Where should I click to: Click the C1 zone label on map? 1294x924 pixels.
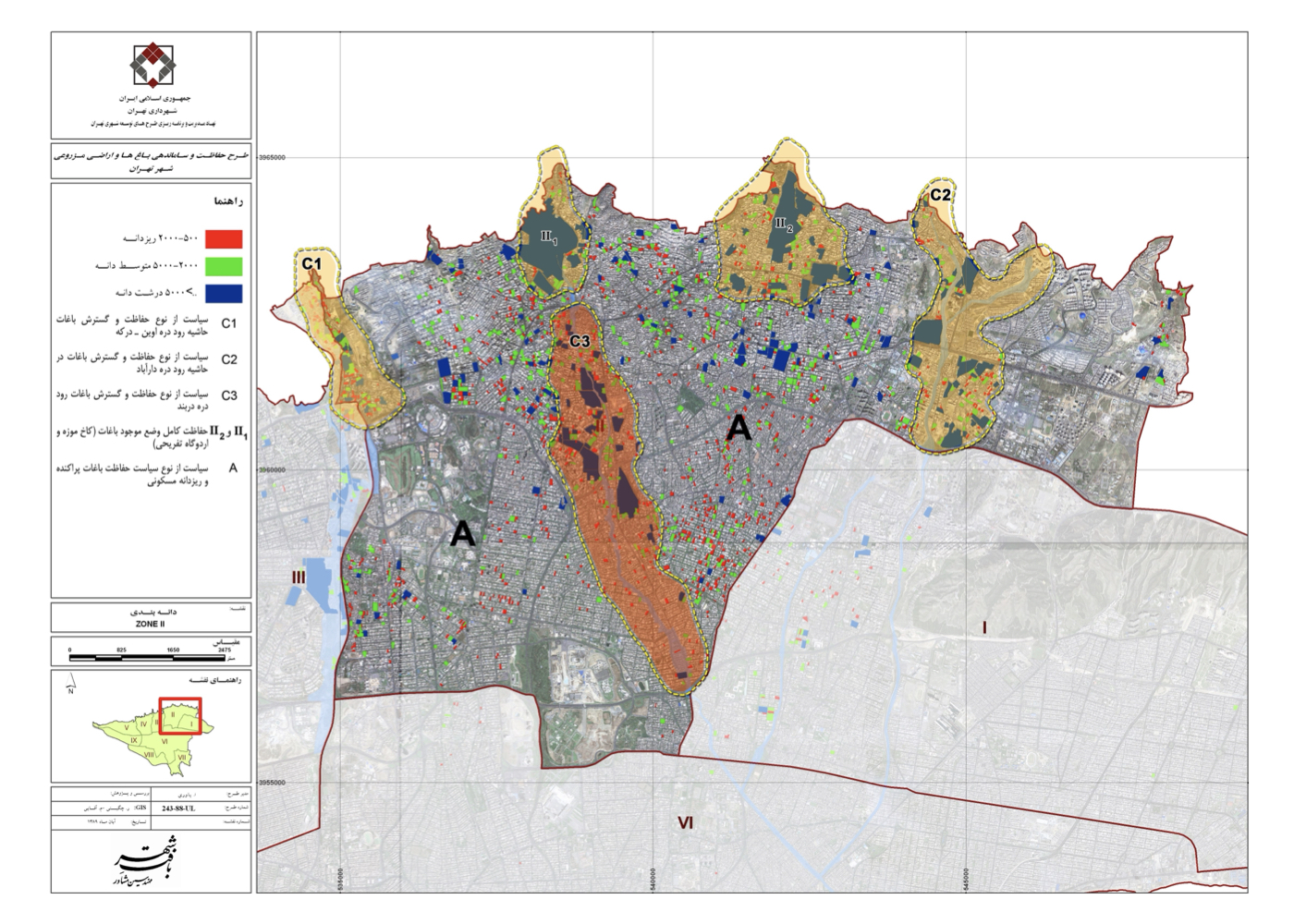(311, 263)
